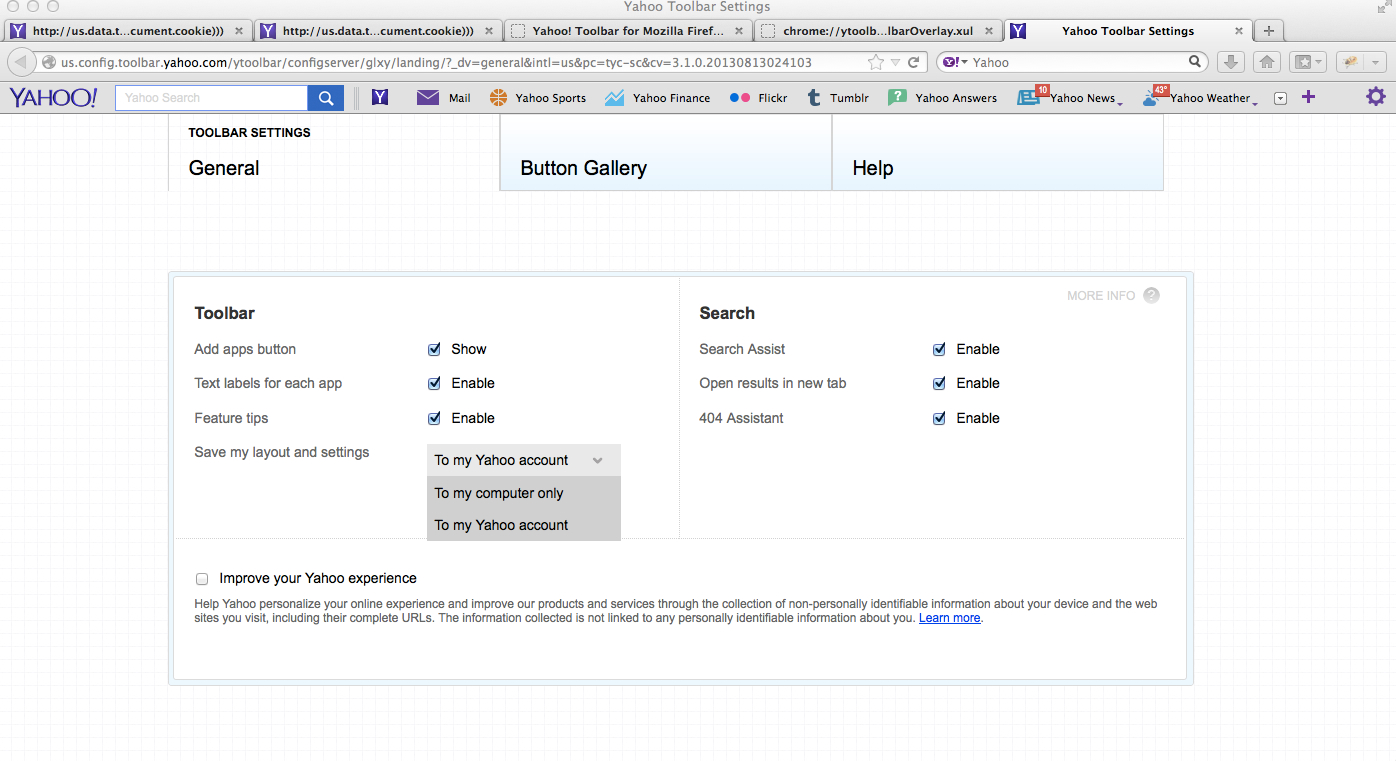1396x761 pixels.
Task: Click the Learn more link
Action: pyautogui.click(x=949, y=618)
